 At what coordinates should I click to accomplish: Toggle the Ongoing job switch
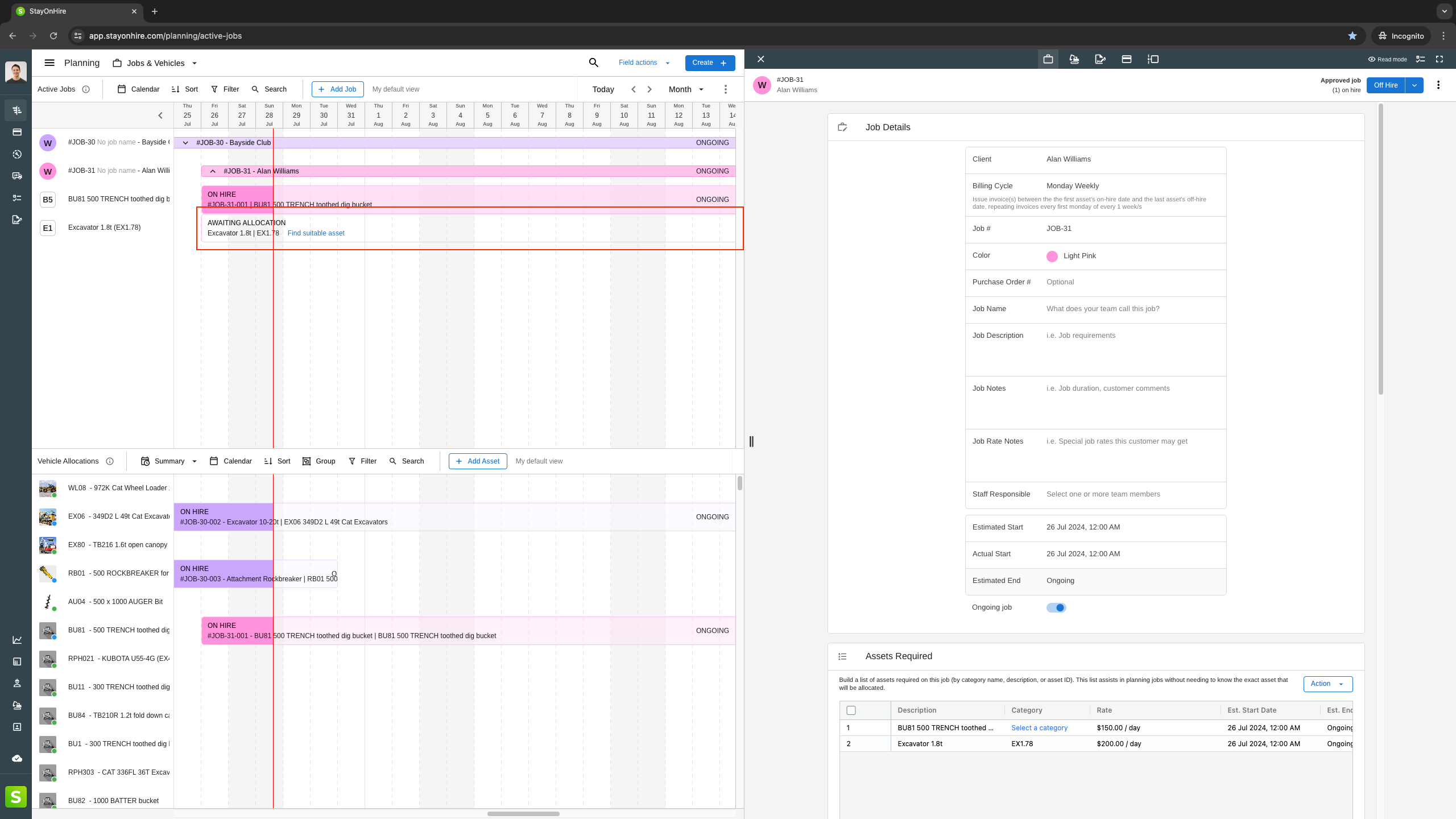point(1056,607)
